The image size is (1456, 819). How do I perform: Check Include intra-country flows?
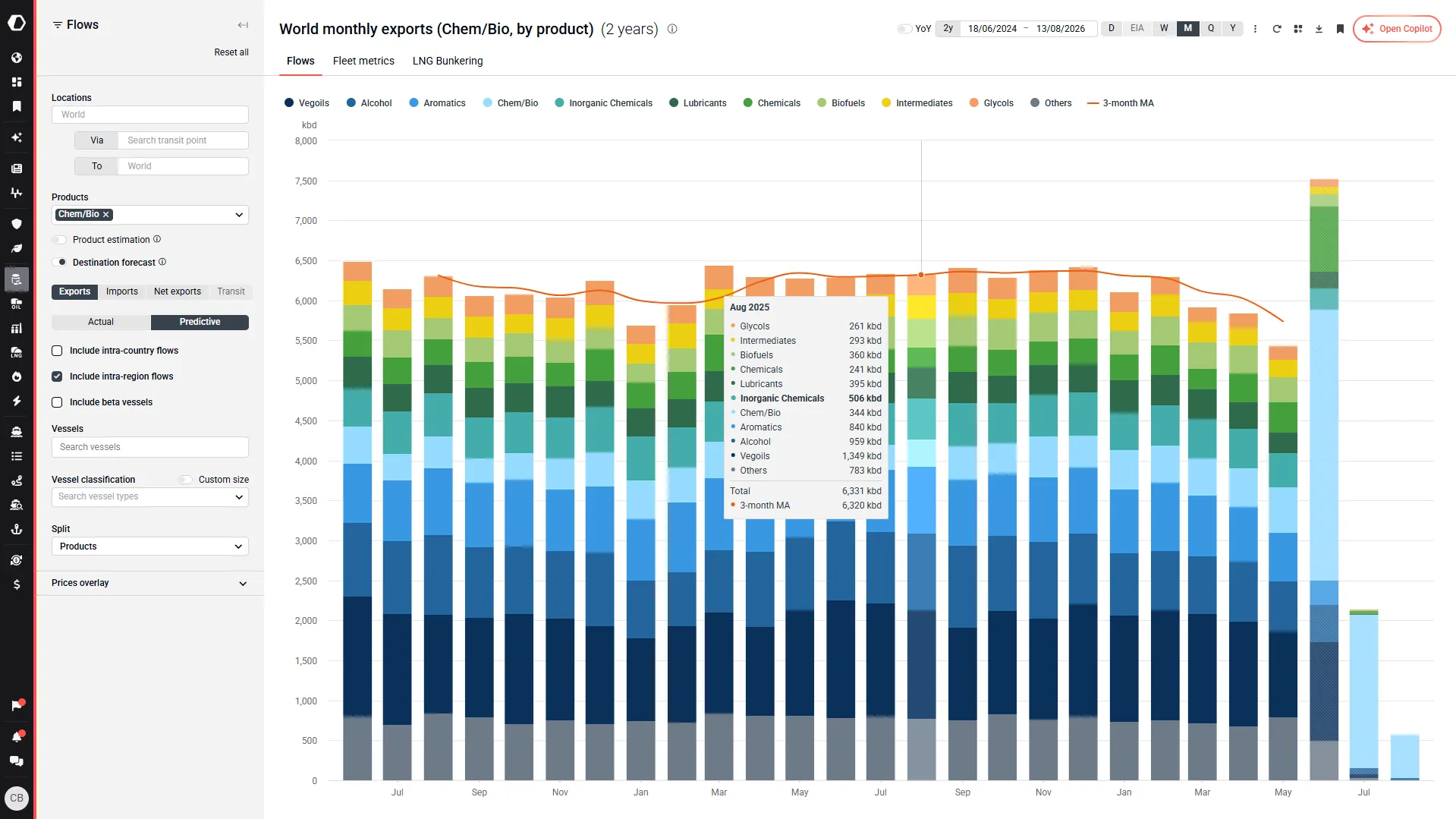click(x=57, y=351)
